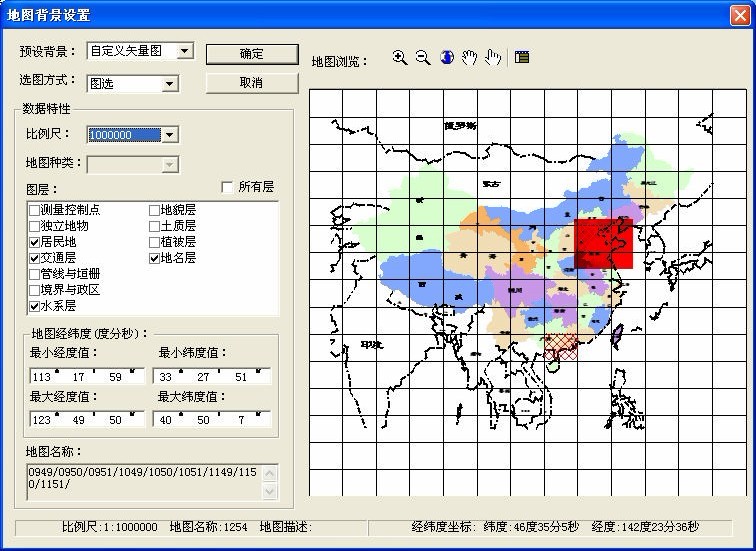Image resolution: width=756 pixels, height=551 pixels.
Task: Click the 蒙古 label on map
Action: pyautogui.click(x=492, y=184)
